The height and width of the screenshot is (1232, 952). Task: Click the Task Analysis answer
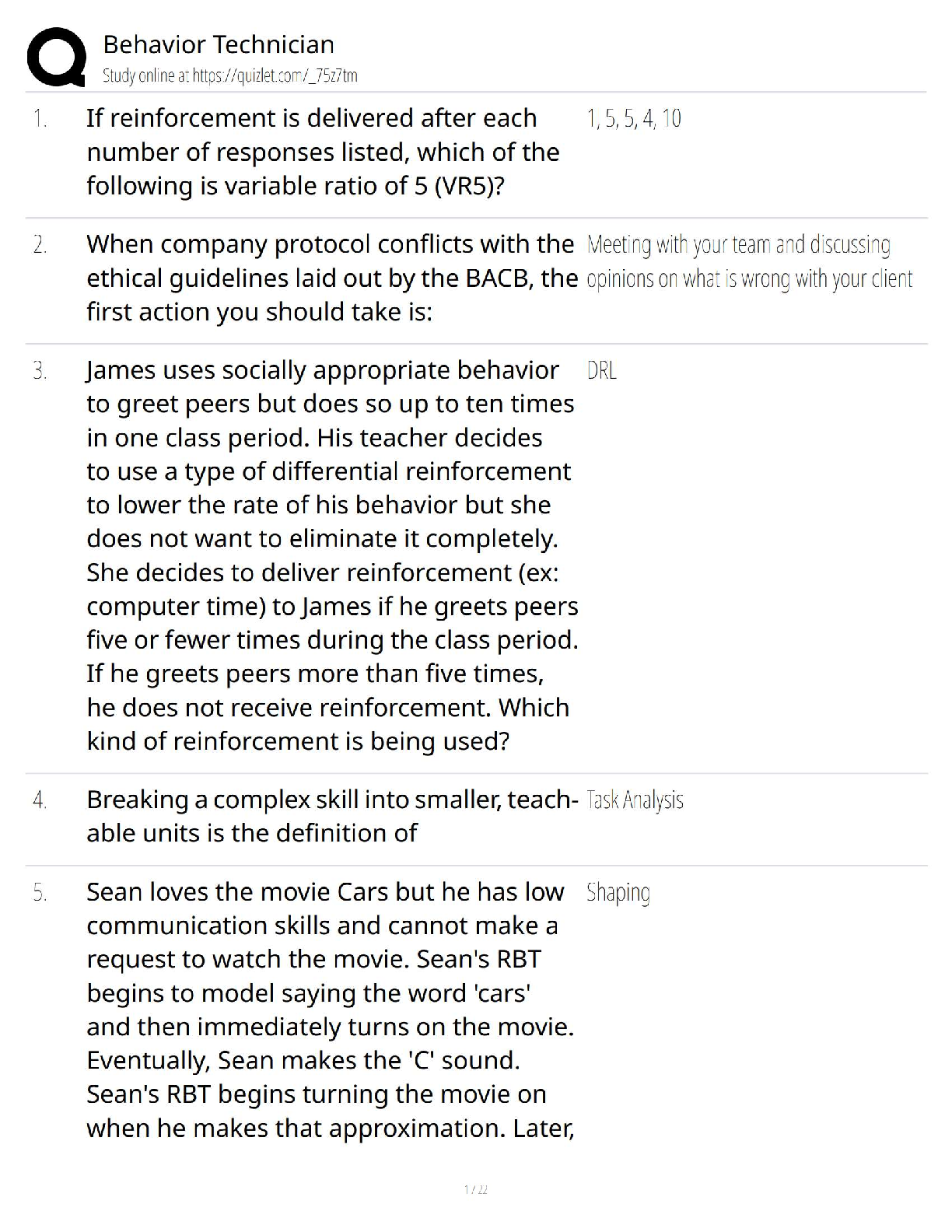click(635, 800)
